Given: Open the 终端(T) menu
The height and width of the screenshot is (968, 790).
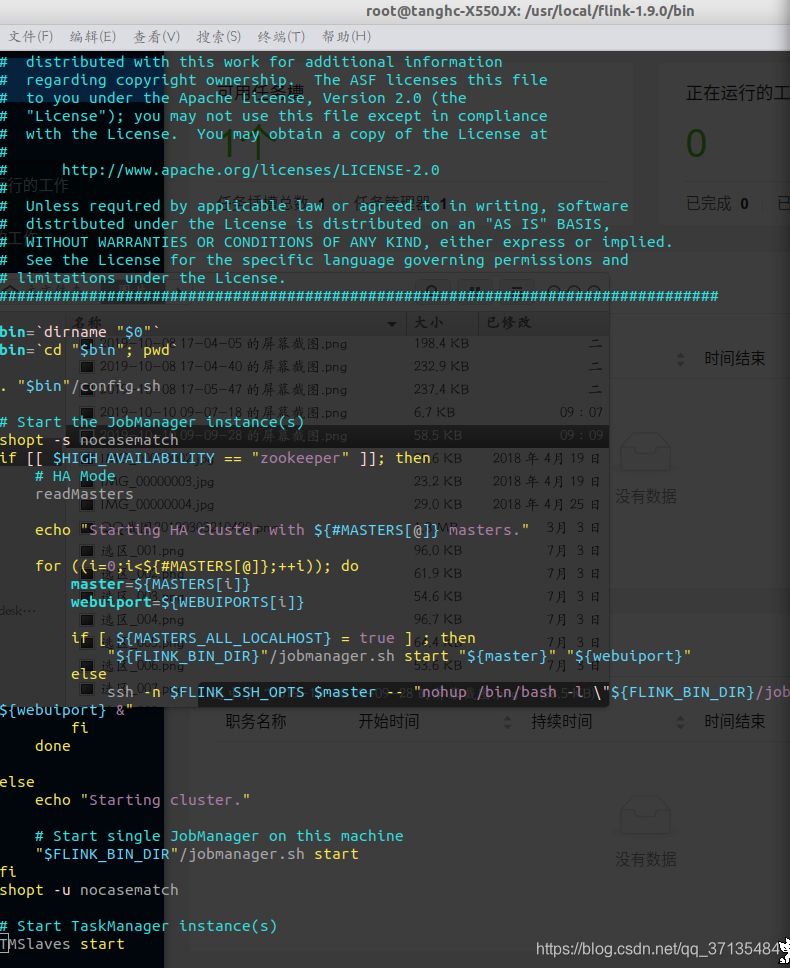Looking at the screenshot, I should pyautogui.click(x=281, y=36).
